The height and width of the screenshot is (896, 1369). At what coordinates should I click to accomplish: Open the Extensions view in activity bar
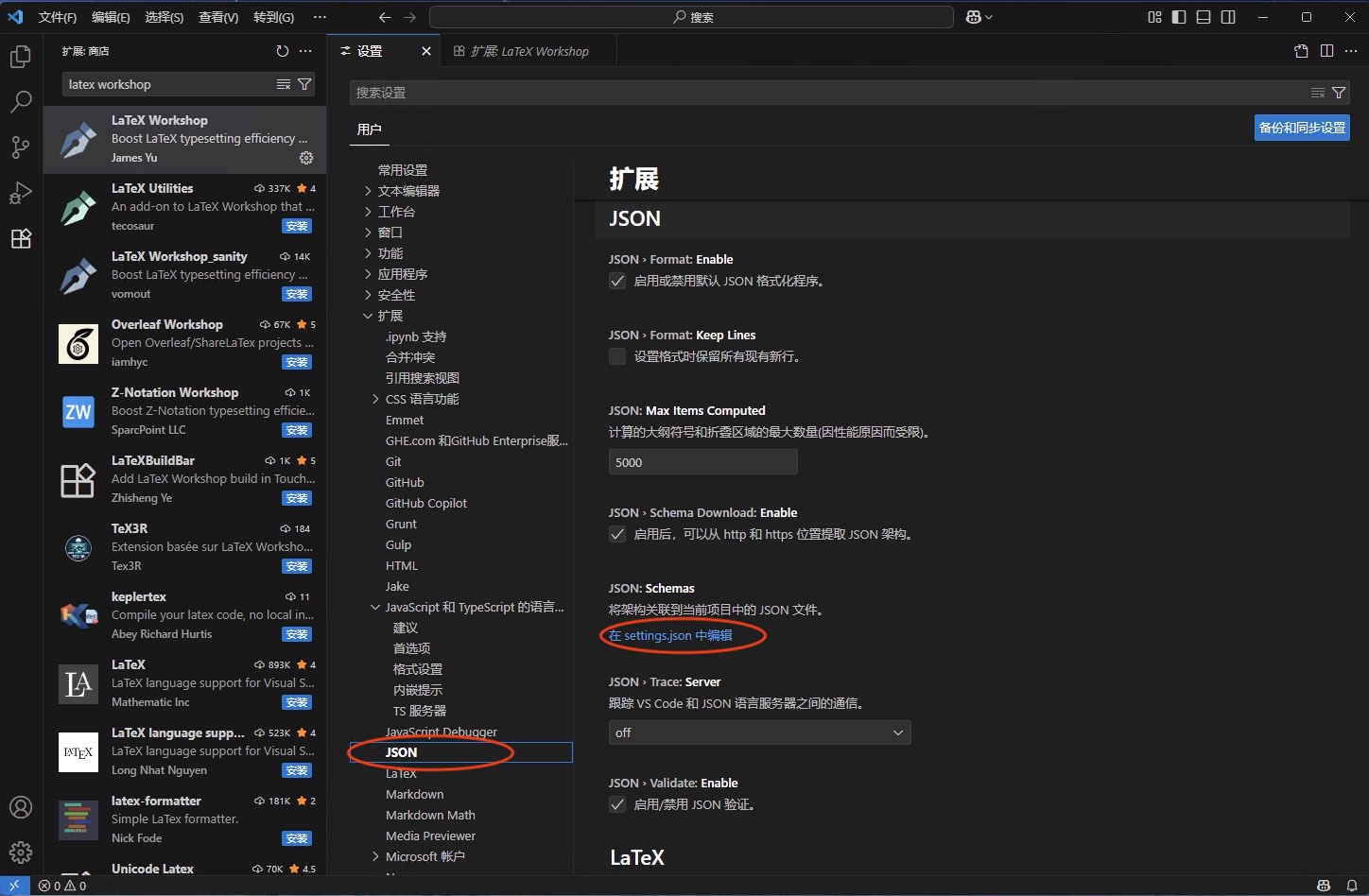[21, 238]
